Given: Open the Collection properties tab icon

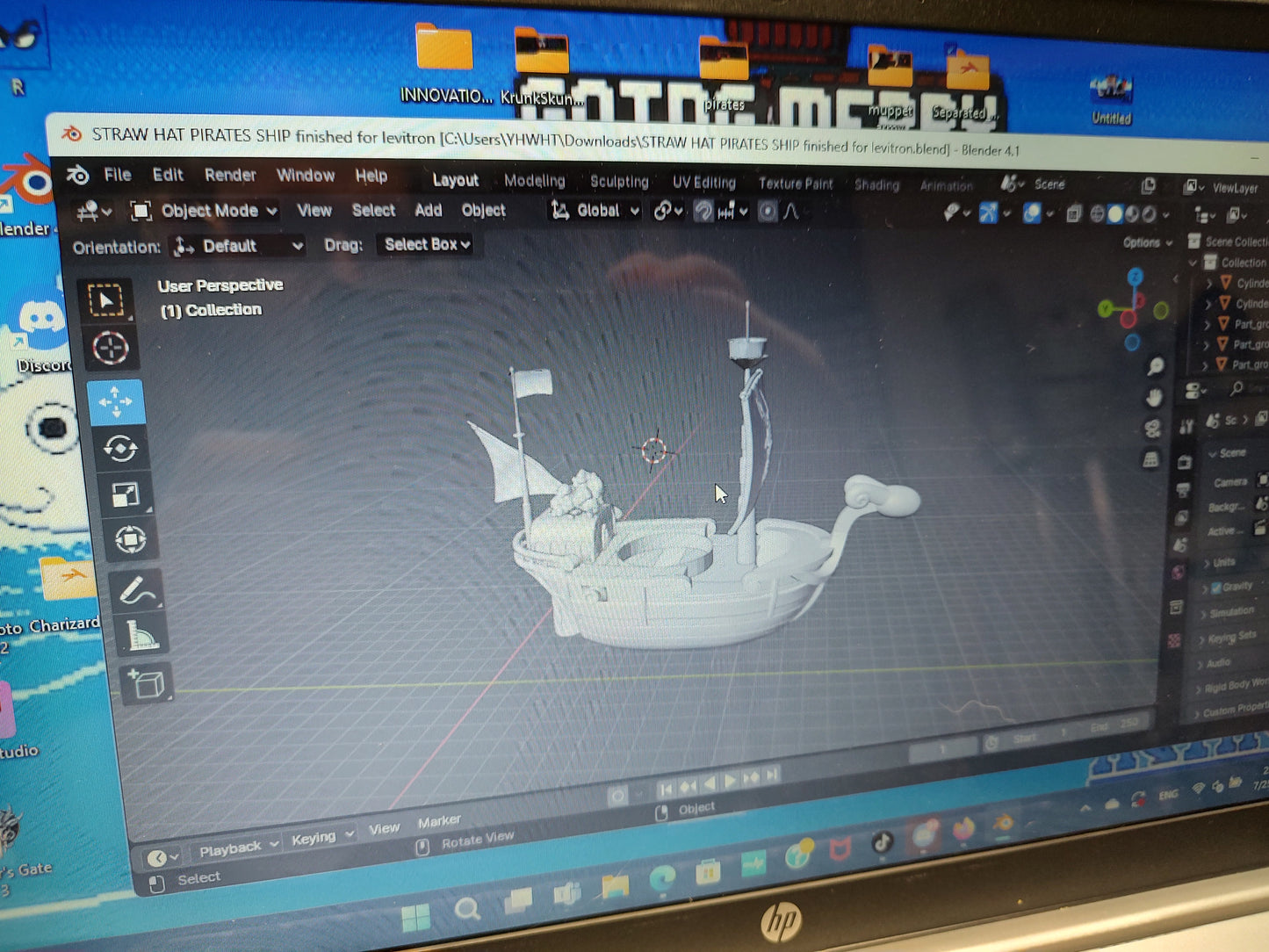Looking at the screenshot, I should 1176,607.
